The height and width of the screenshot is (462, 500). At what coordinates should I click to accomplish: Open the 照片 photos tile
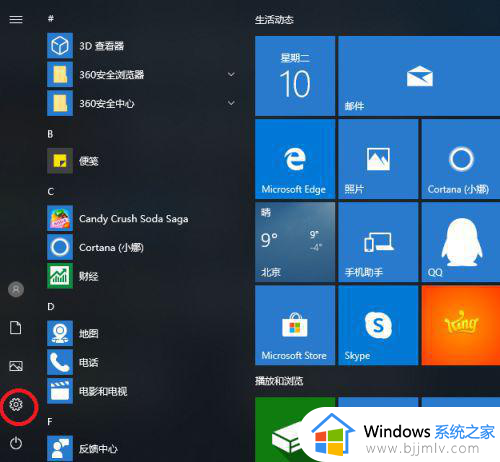coord(378,159)
